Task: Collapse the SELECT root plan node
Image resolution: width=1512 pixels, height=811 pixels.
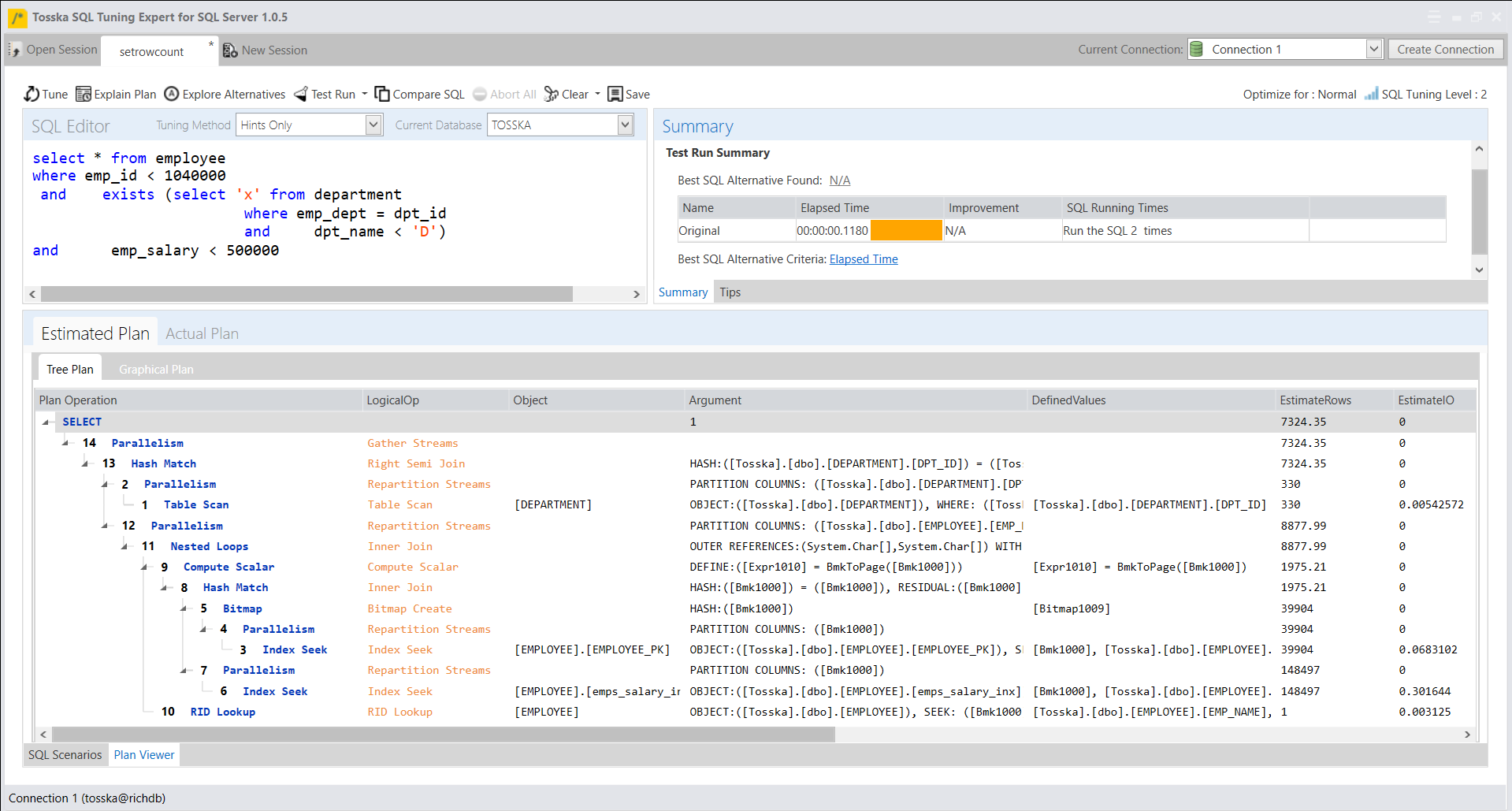Action: coord(46,422)
